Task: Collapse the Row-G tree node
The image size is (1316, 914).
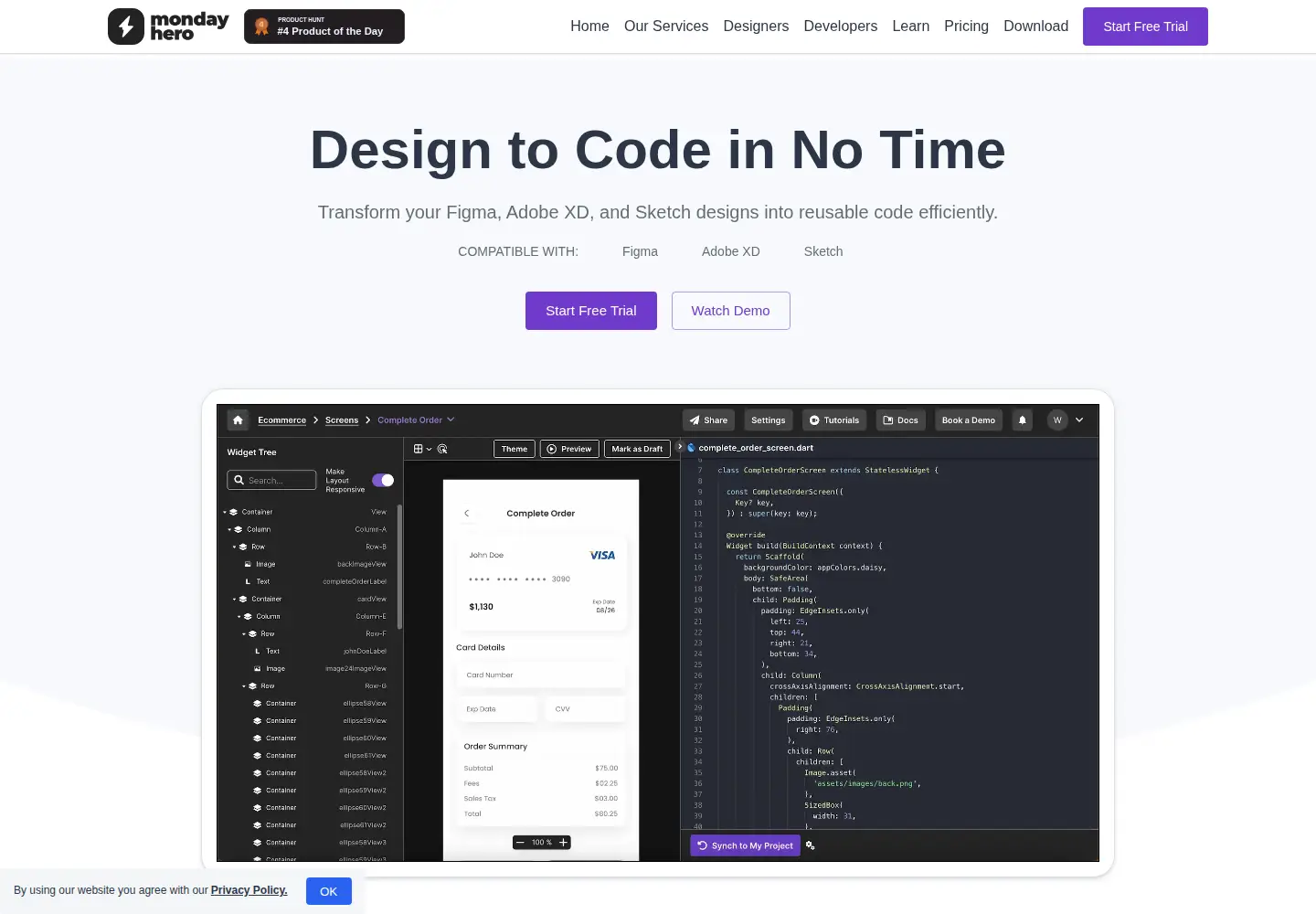Action: (244, 686)
